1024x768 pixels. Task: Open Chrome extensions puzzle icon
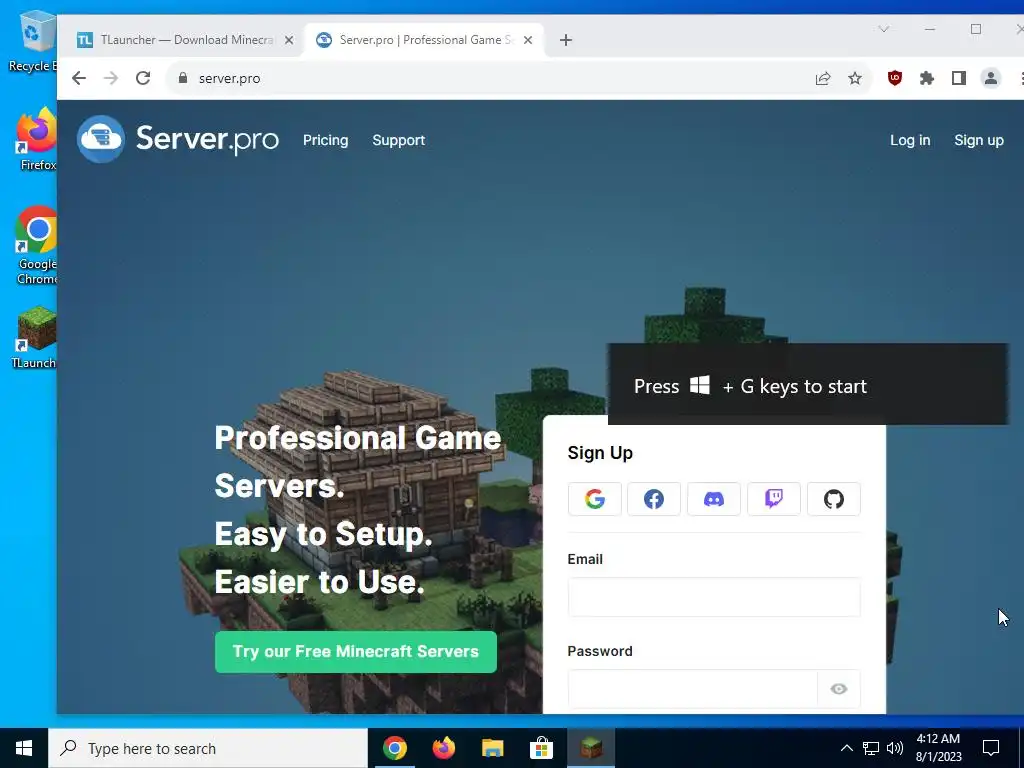927,78
